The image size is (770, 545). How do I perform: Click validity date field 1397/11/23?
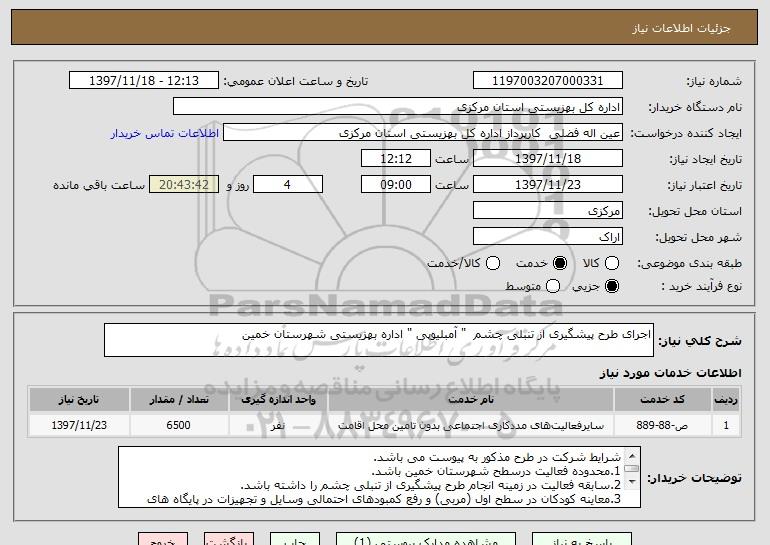(548, 185)
